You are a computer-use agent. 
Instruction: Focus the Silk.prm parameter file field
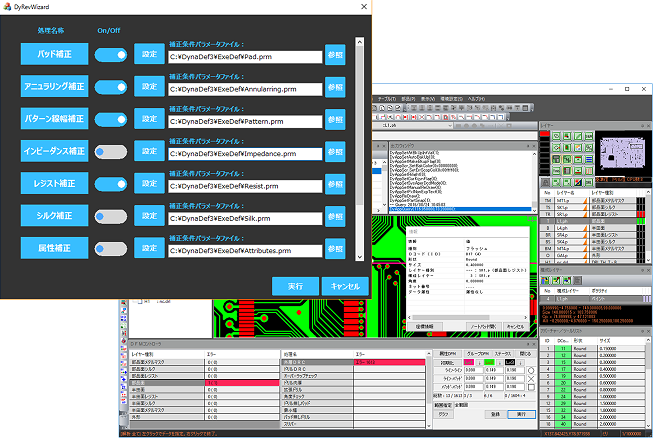click(243, 219)
